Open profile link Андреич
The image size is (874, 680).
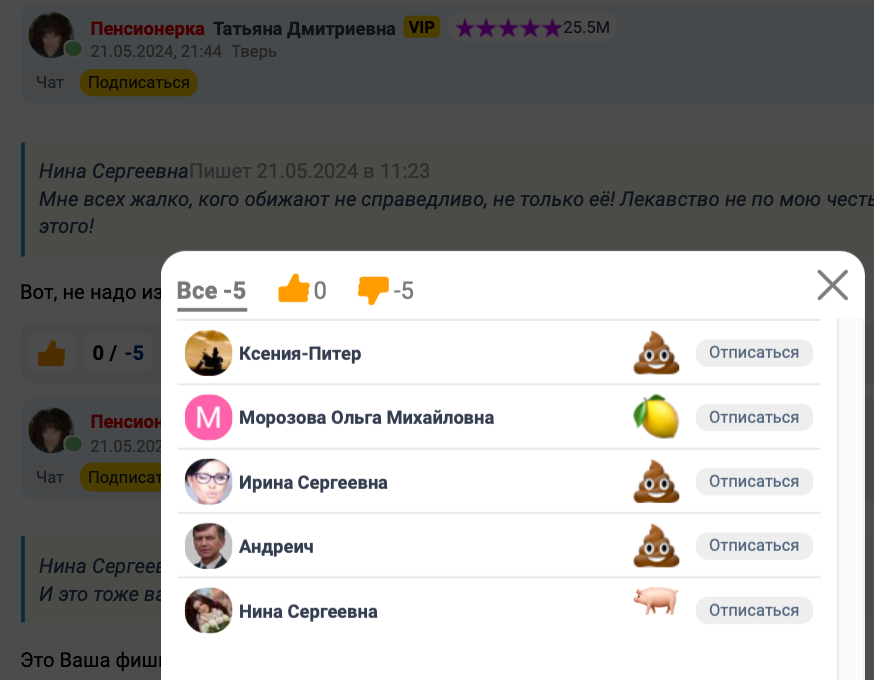point(276,547)
